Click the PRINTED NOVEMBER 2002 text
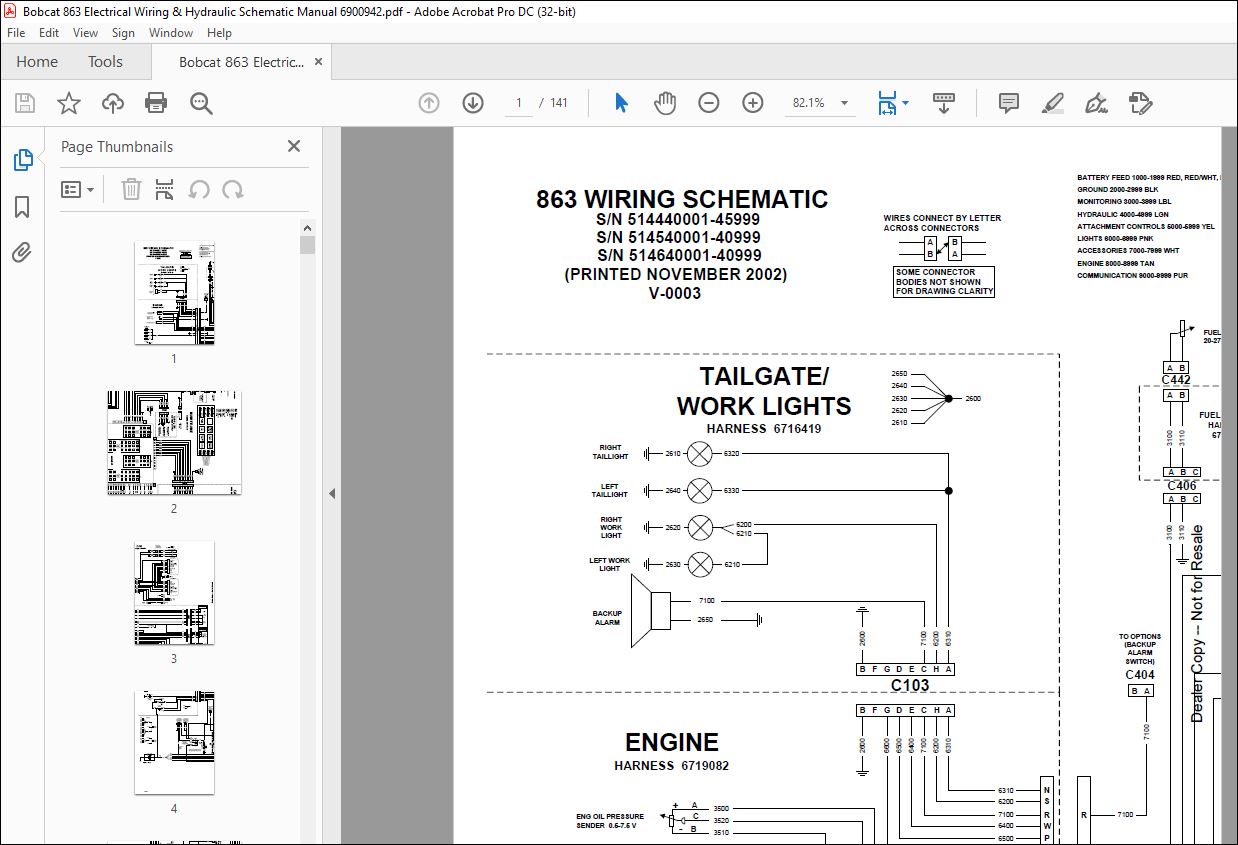The image size is (1238, 845). [x=676, y=274]
